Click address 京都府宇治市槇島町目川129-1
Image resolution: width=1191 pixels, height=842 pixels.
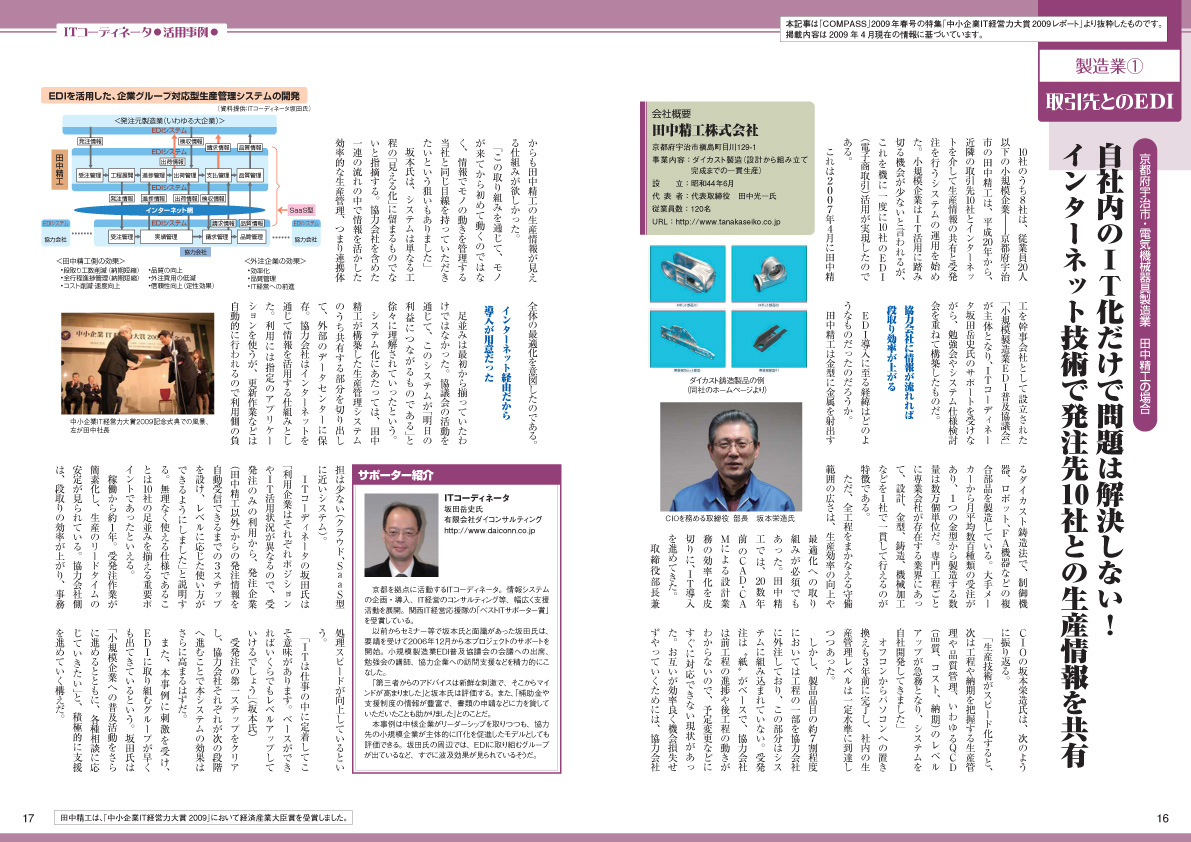703,147
